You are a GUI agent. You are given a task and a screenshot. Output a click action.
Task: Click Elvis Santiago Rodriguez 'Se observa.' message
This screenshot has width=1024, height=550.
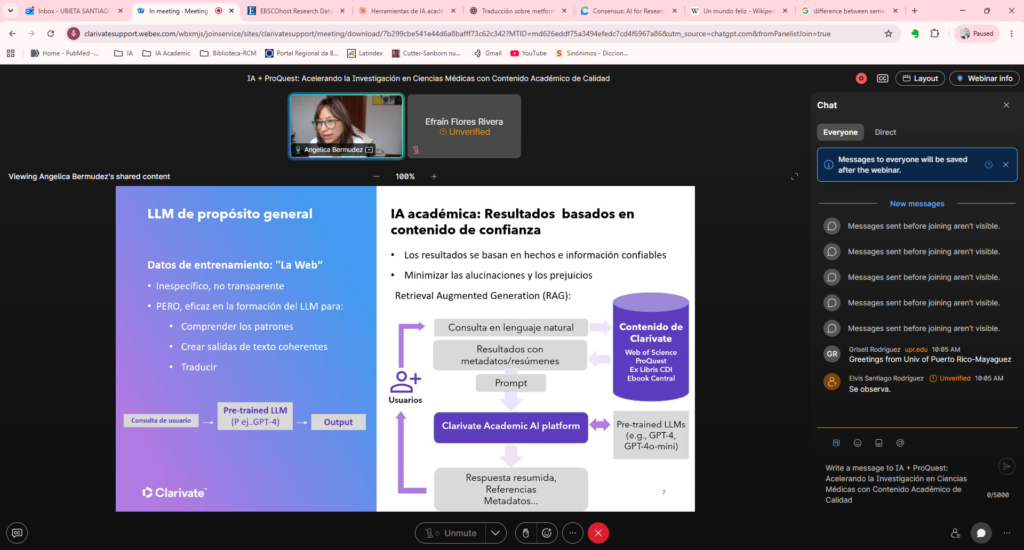coord(869,389)
